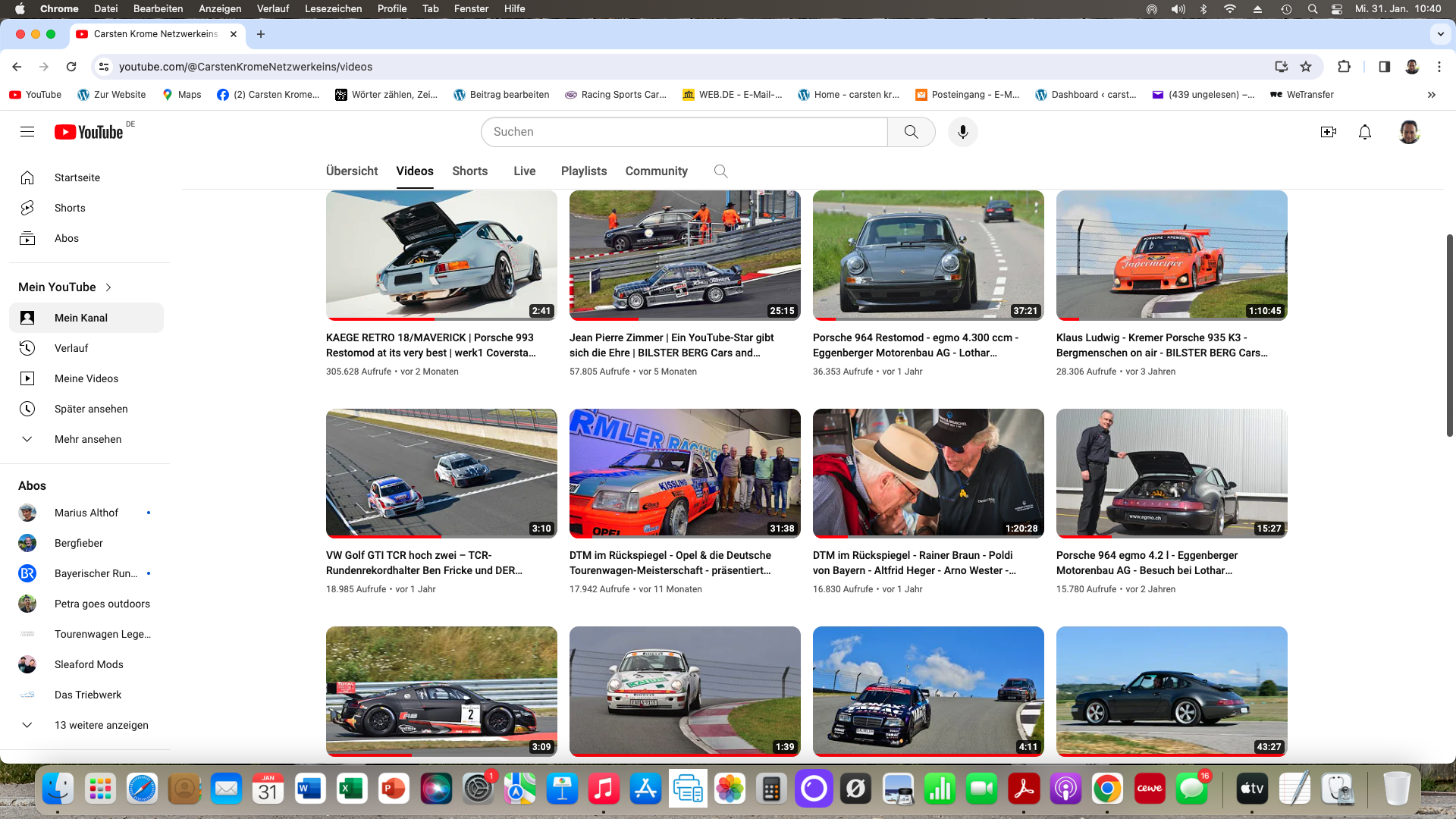Start voice search with microphone icon
This screenshot has height=819, width=1456.
[962, 132]
